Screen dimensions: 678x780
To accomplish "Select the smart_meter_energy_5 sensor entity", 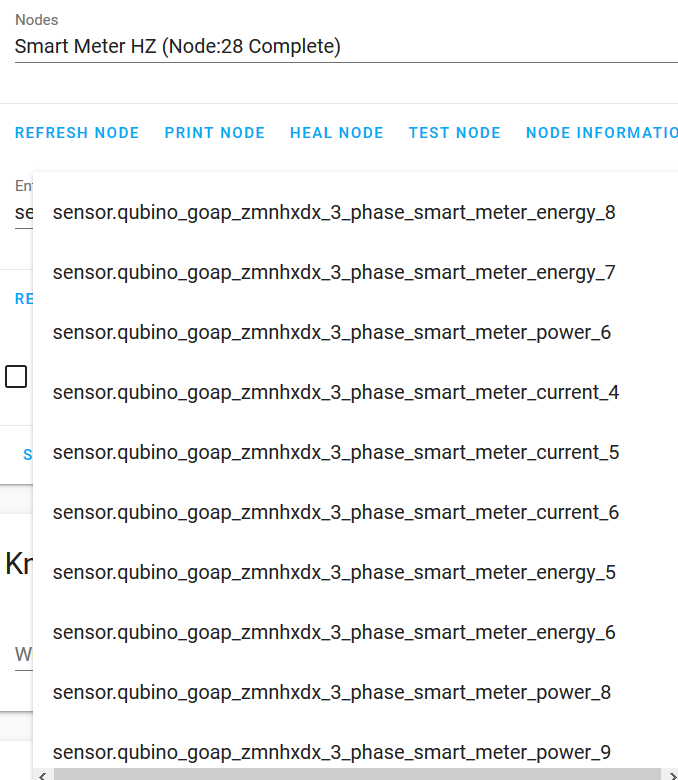I will click(334, 572).
